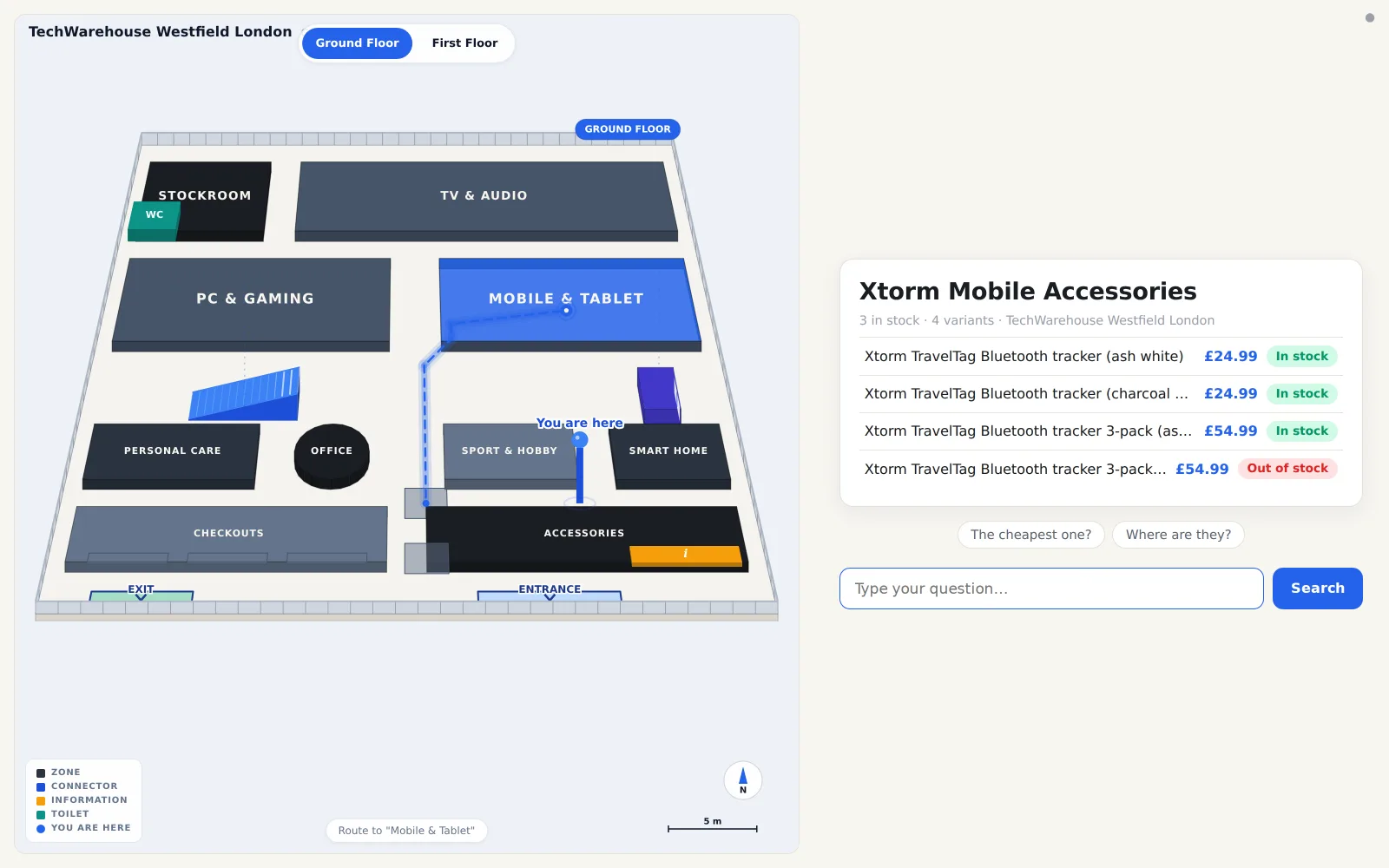Screen dimensions: 1389x868
Task: Click the Information legend entry
Action: pyautogui.click(x=82, y=800)
